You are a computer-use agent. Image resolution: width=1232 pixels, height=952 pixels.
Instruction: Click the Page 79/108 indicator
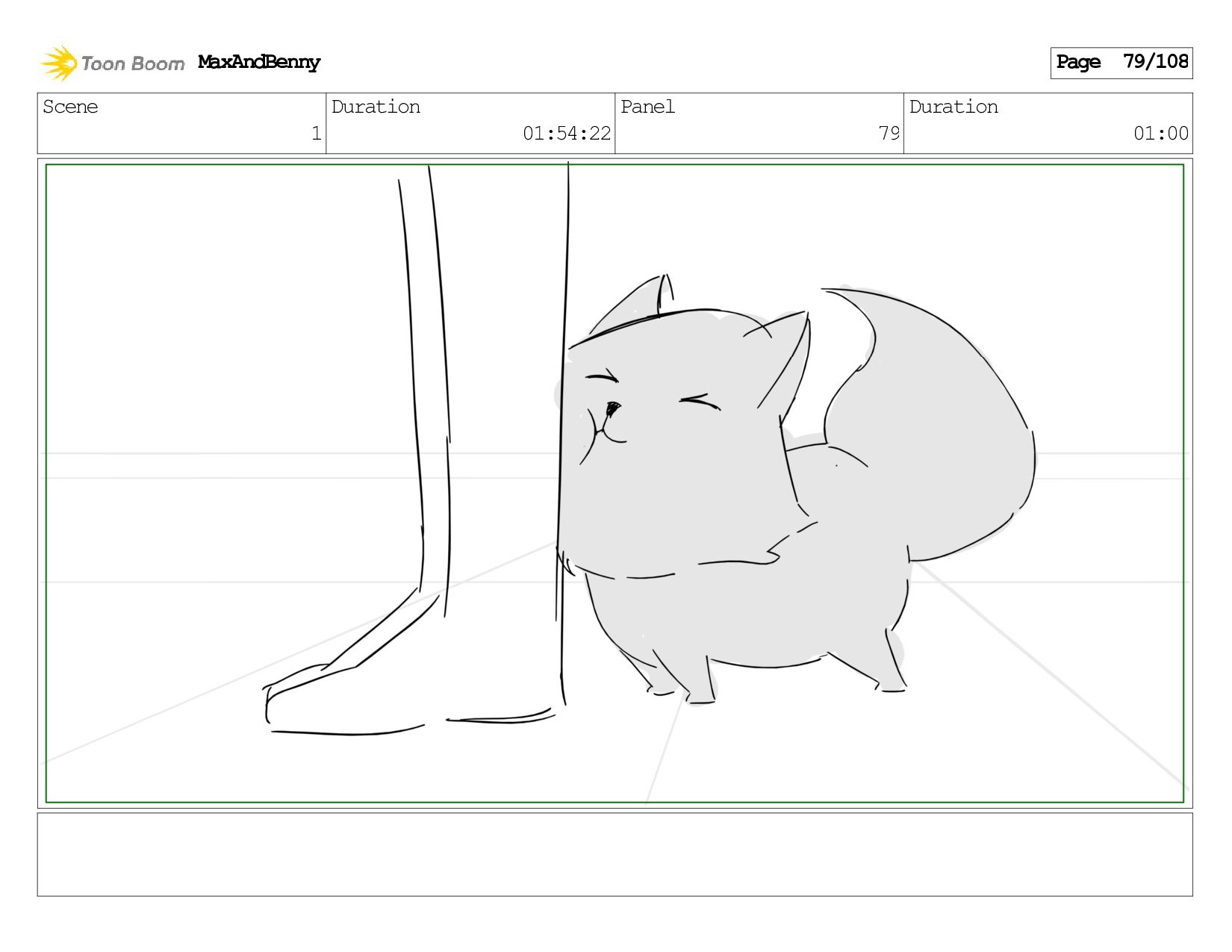(1121, 63)
